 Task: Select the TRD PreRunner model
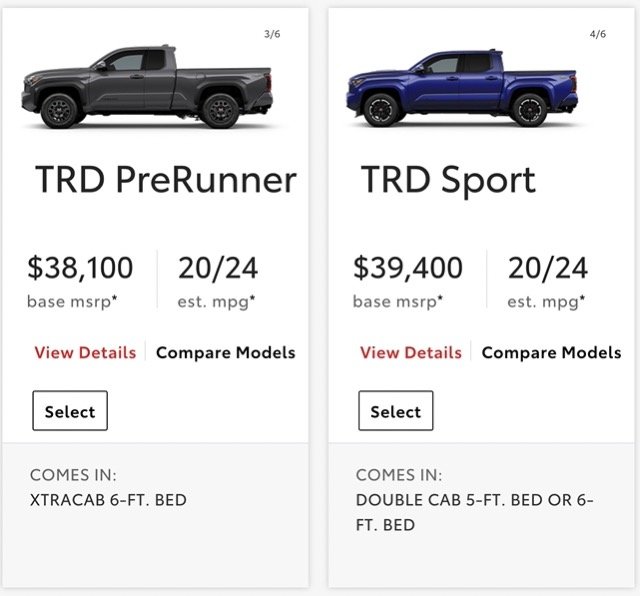pos(70,411)
